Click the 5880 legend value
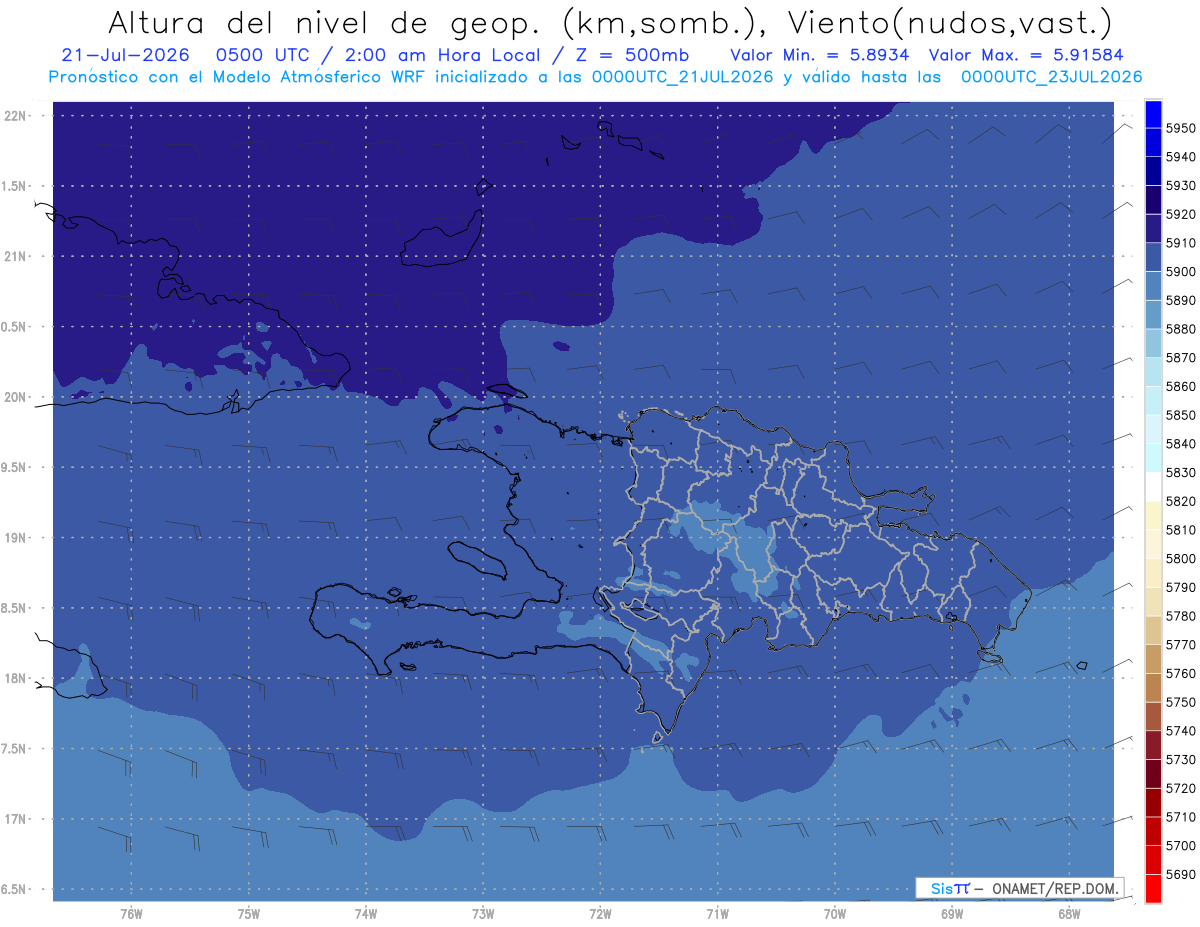Image resolution: width=1200 pixels, height=927 pixels. click(x=1180, y=329)
